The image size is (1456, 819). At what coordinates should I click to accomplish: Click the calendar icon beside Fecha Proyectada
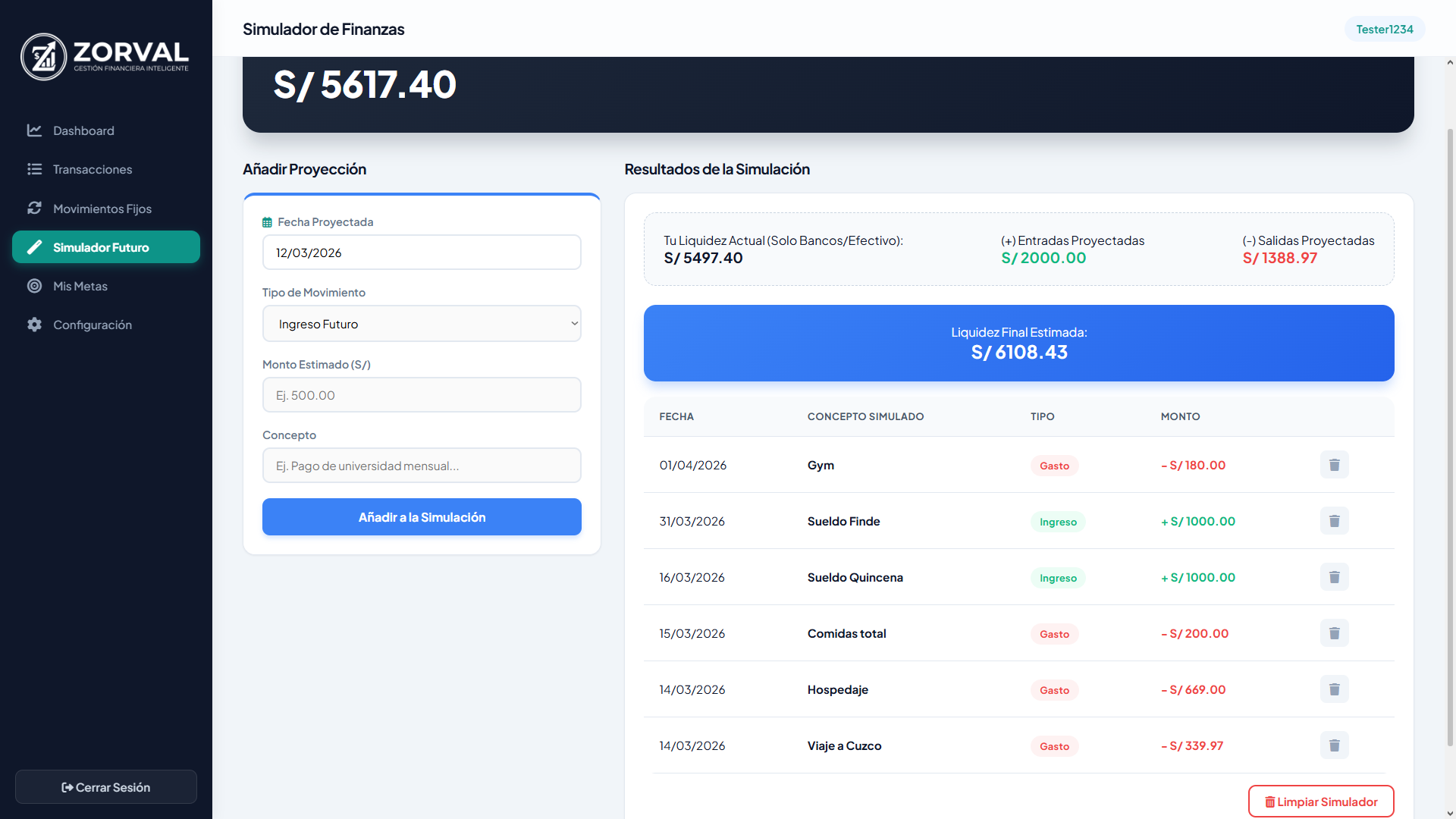[267, 222]
